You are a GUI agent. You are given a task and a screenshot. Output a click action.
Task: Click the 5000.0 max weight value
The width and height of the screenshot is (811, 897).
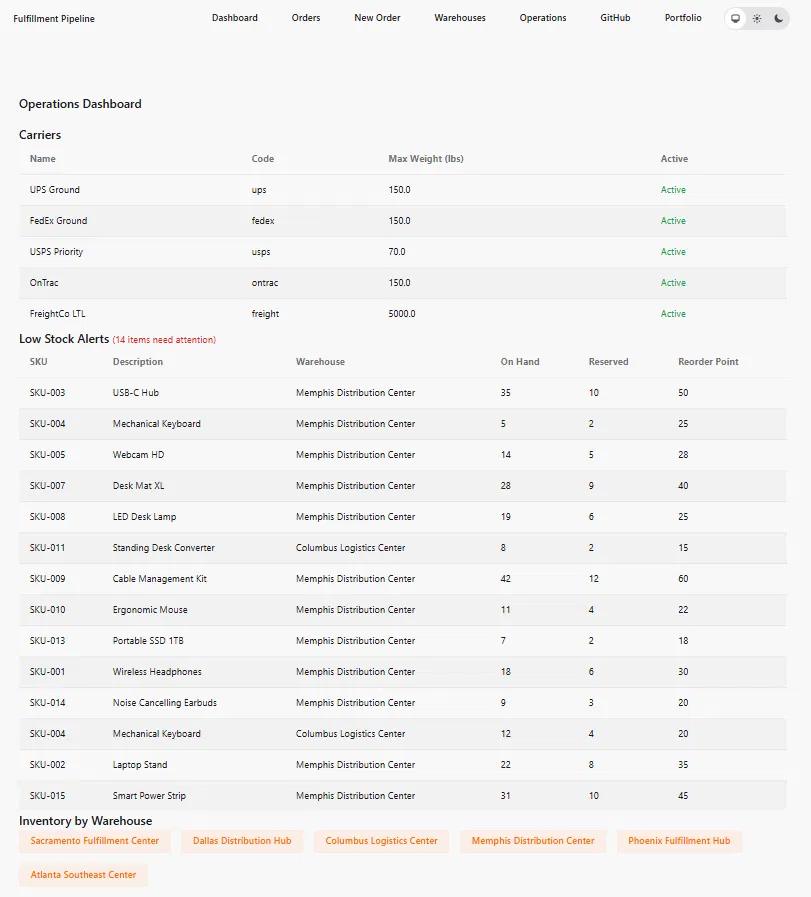[401, 313]
